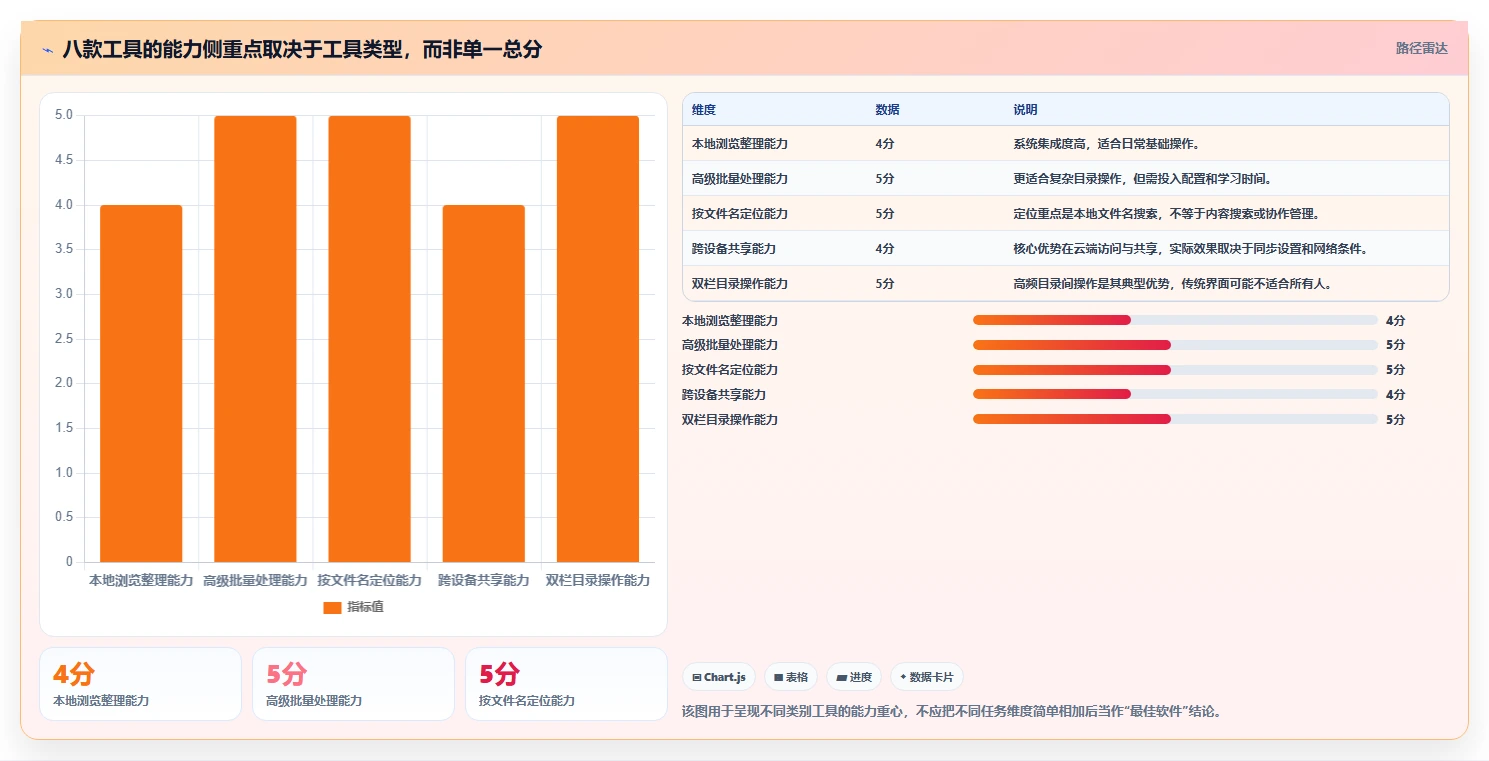Click the x-axis label 高级批量处理能力 under the chart
Viewport: 1489px width, 761px height.
tap(255, 580)
